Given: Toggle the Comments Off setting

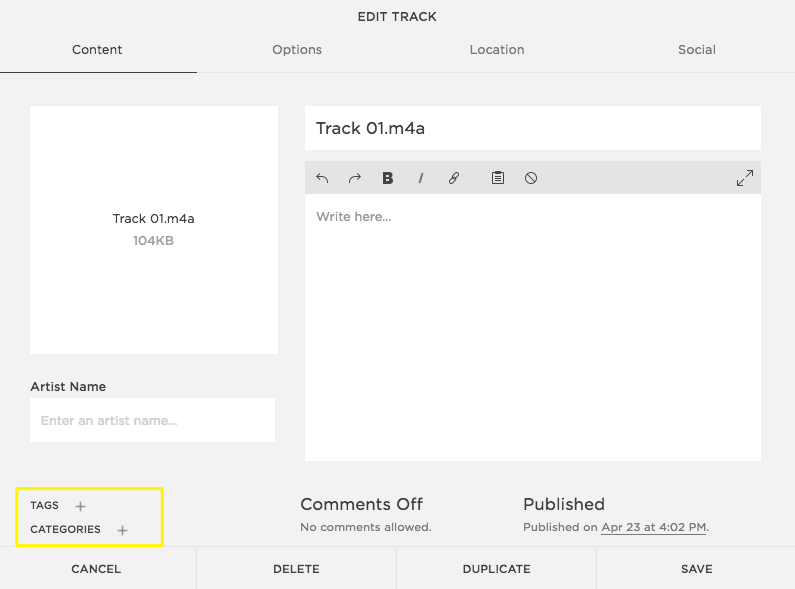Looking at the screenshot, I should pos(361,504).
